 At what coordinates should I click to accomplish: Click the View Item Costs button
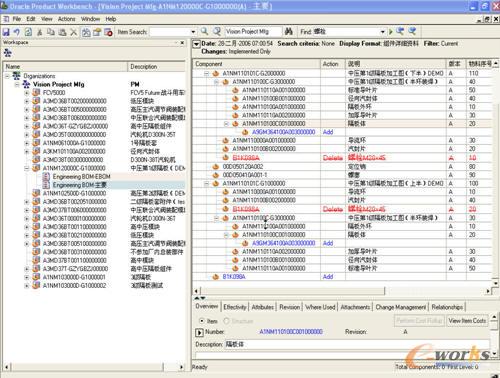(x=467, y=321)
